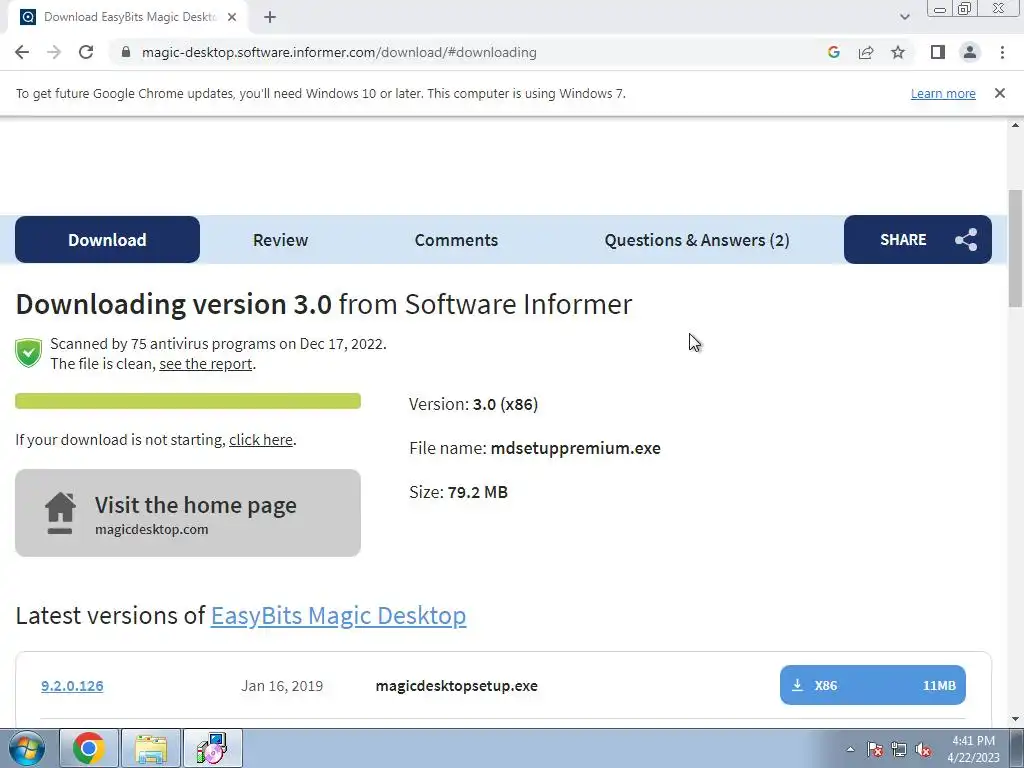The image size is (1024, 768).
Task: Expand the tab search dropdown arrow
Action: click(x=904, y=17)
